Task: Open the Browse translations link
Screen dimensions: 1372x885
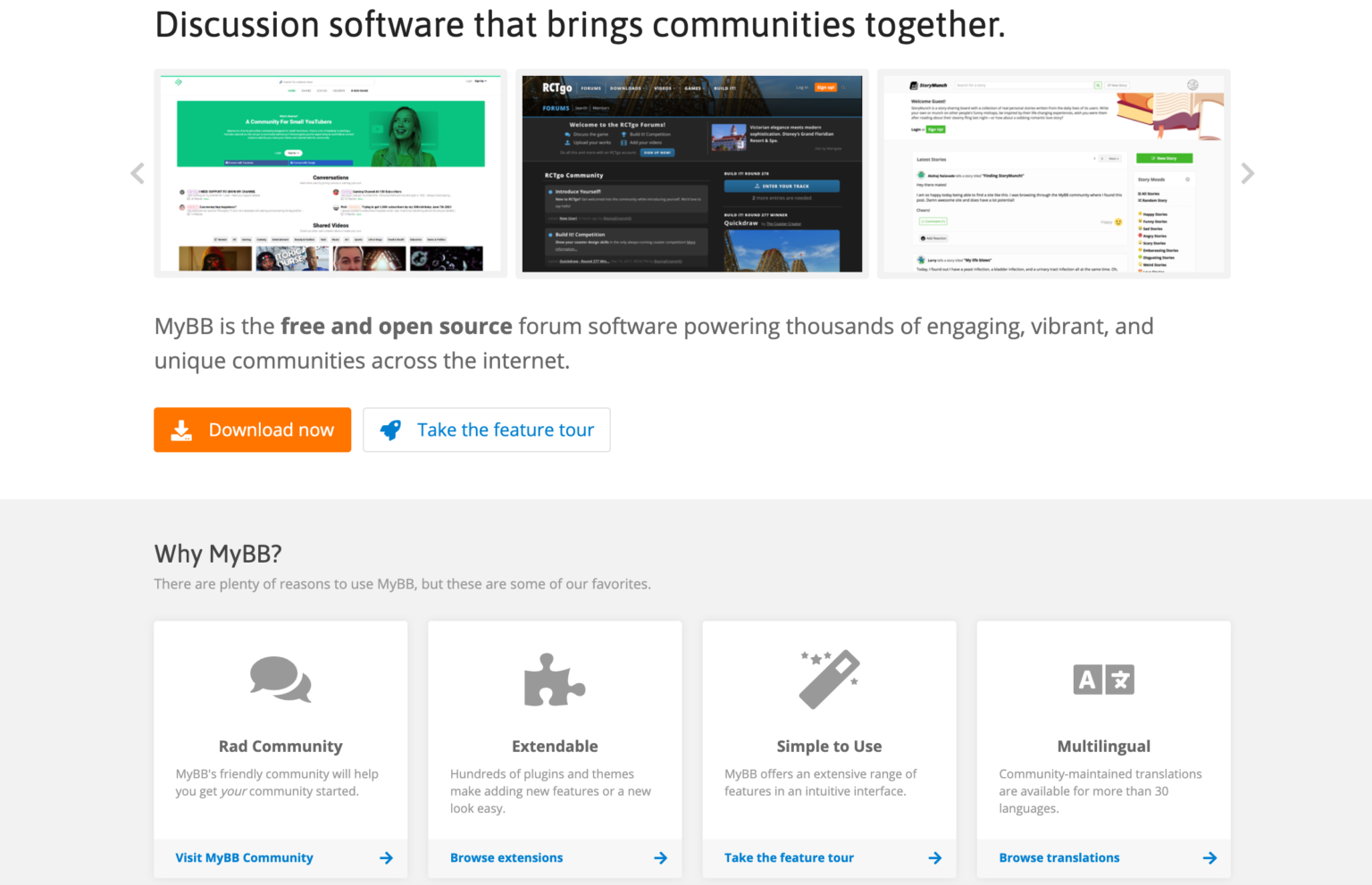Action: 1059,857
